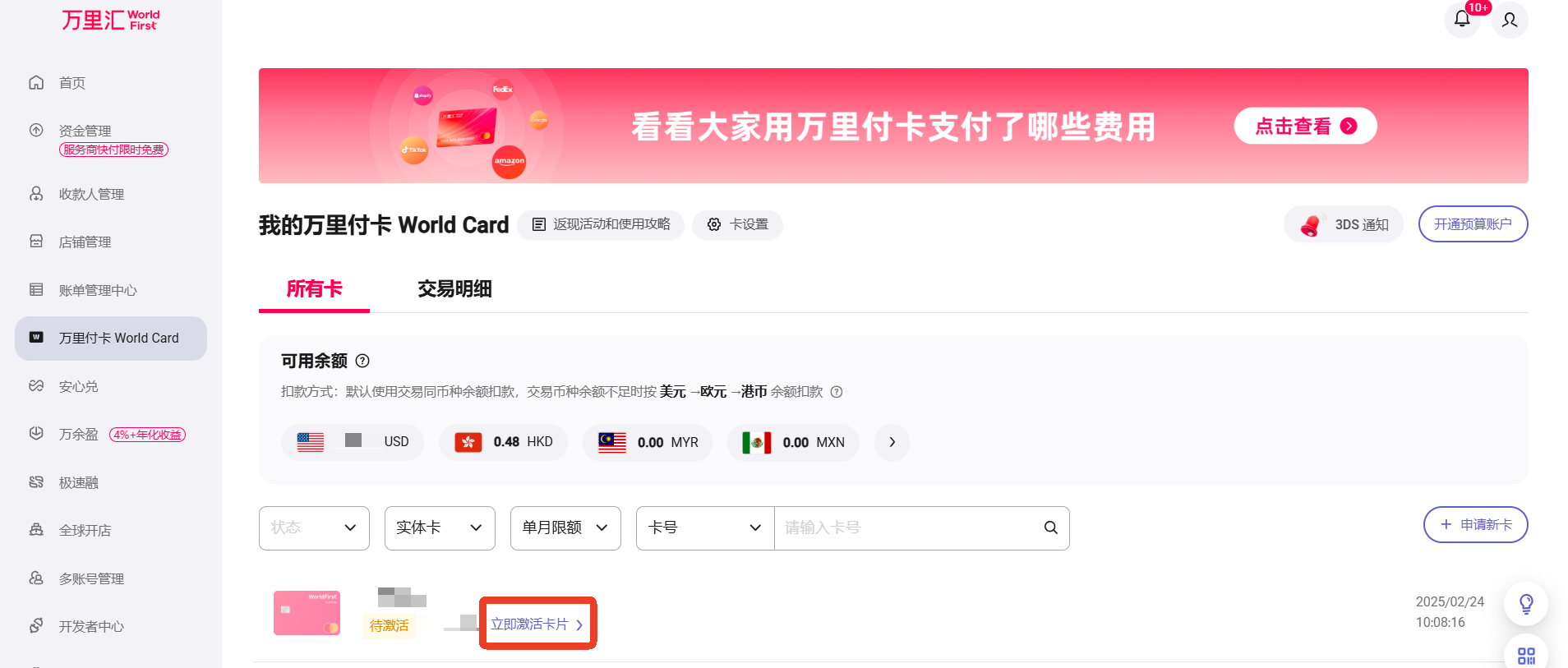Click the 申请新卡 button
This screenshot has height=668, width=1568.
point(1475,524)
